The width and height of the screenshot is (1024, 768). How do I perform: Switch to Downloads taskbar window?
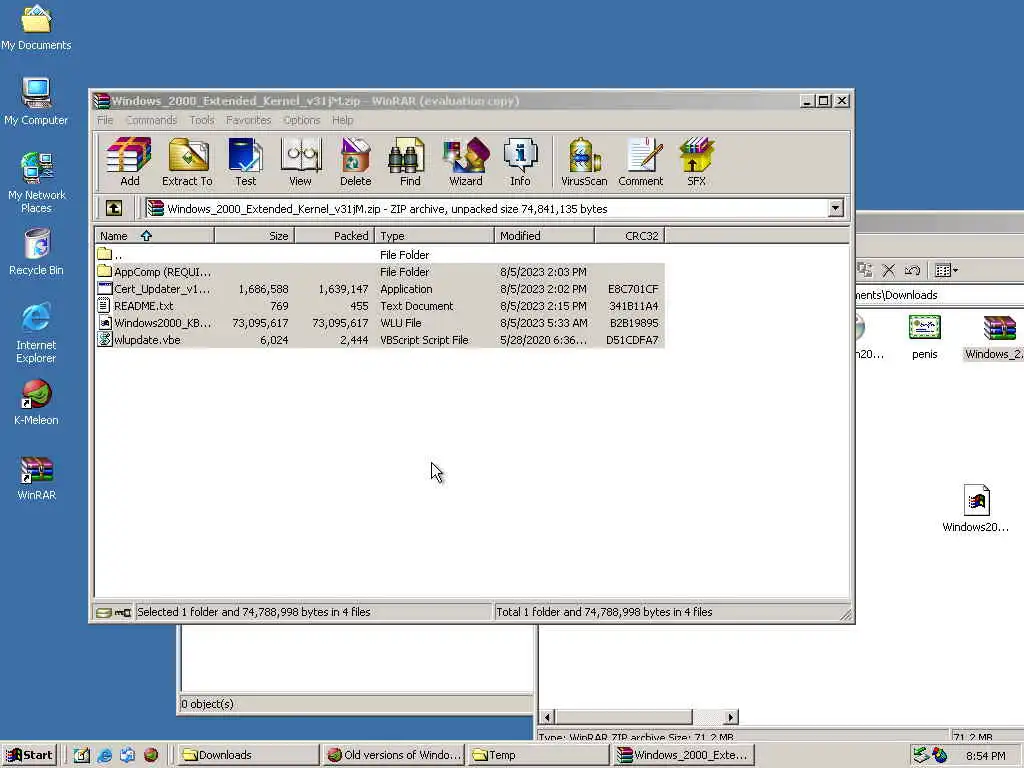click(248, 755)
